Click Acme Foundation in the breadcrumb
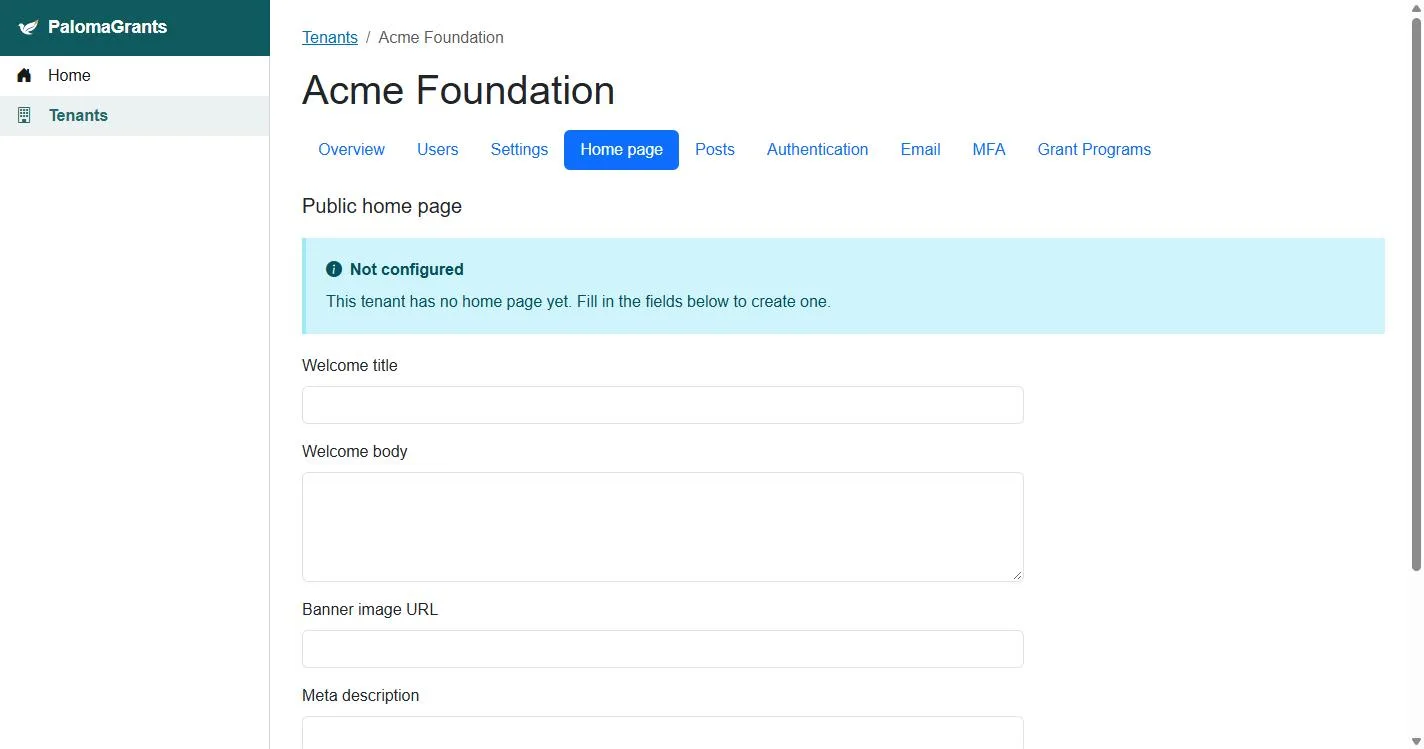 [x=441, y=37]
